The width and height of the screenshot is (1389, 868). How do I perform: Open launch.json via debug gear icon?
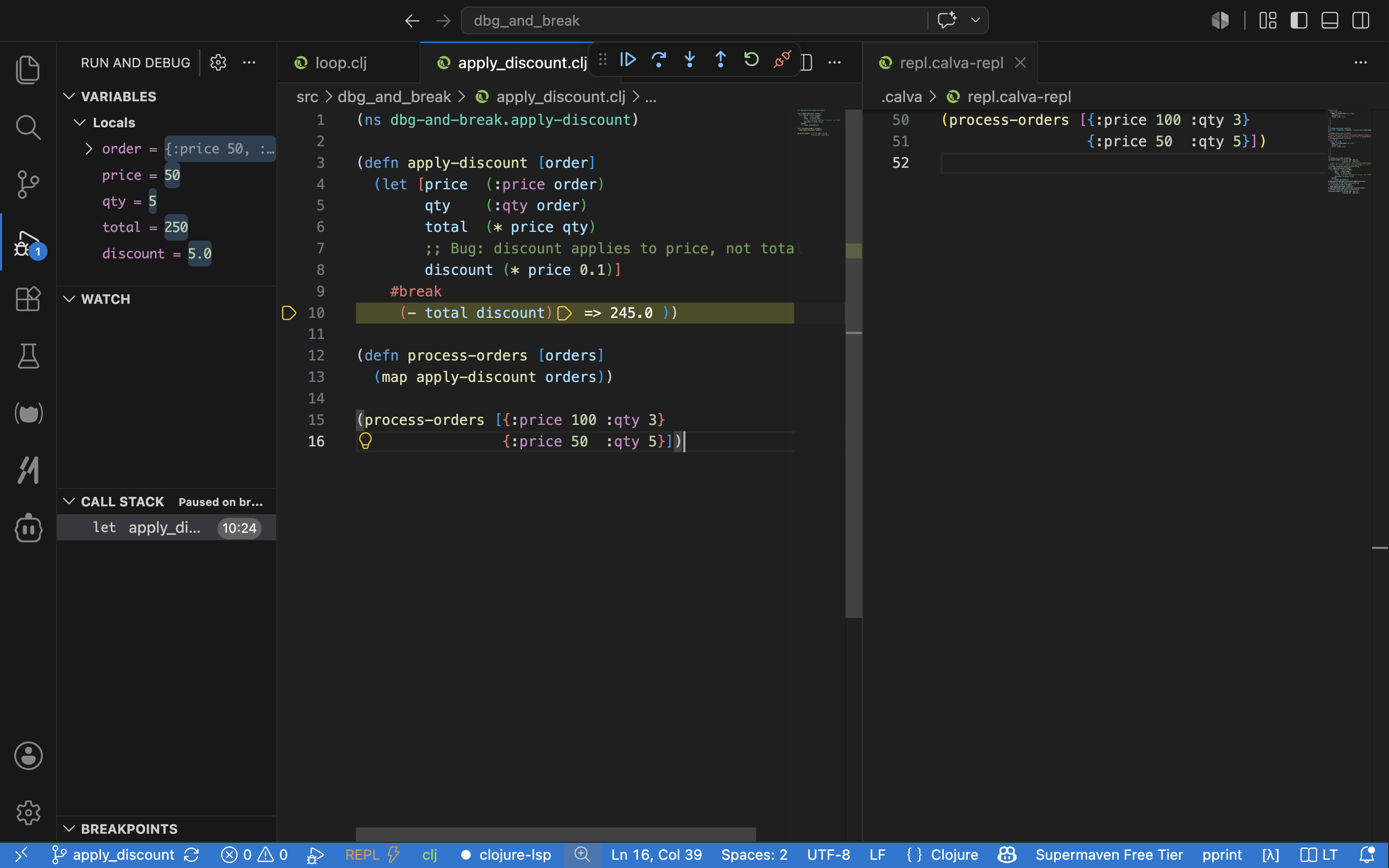pyautogui.click(x=218, y=62)
